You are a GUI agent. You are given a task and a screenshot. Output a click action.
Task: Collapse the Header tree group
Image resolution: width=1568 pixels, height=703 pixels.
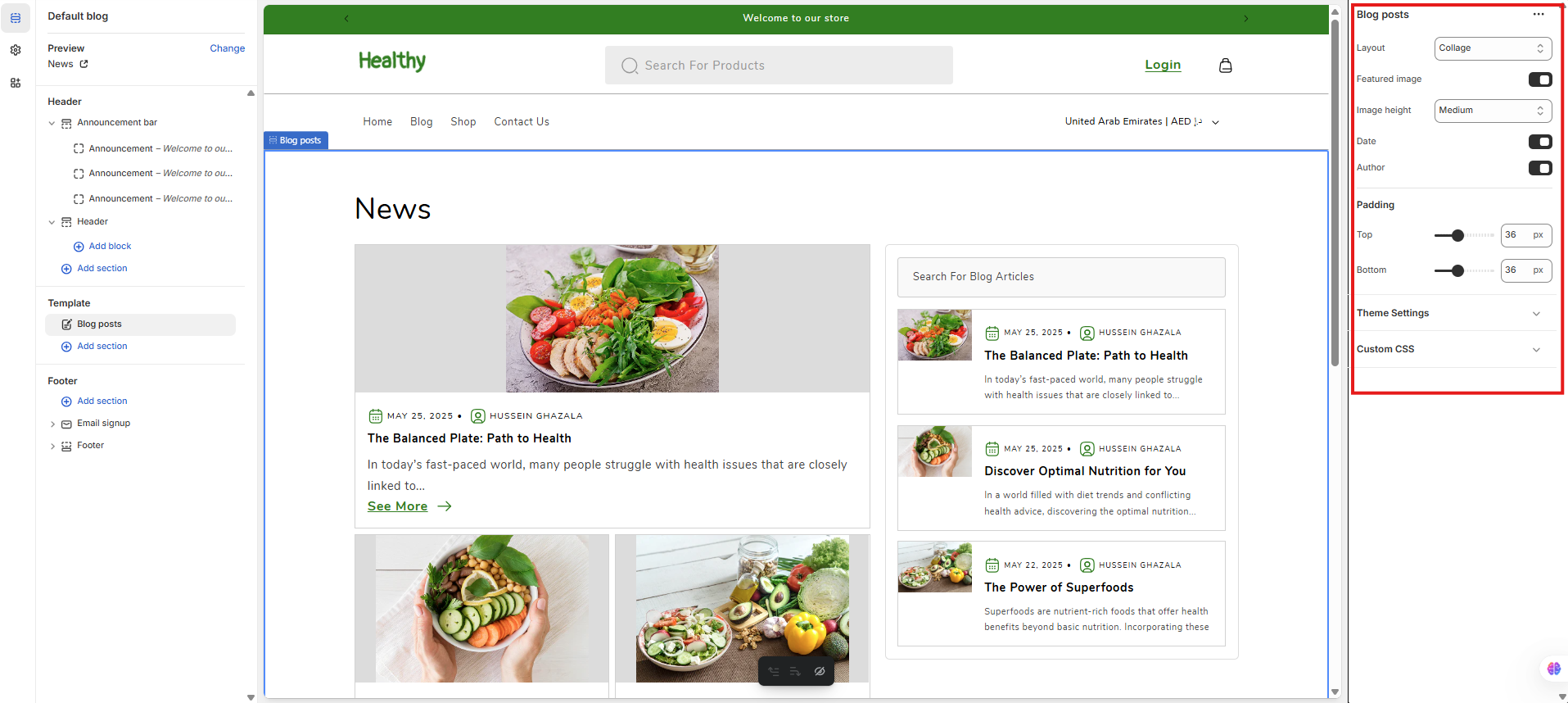coord(52,222)
